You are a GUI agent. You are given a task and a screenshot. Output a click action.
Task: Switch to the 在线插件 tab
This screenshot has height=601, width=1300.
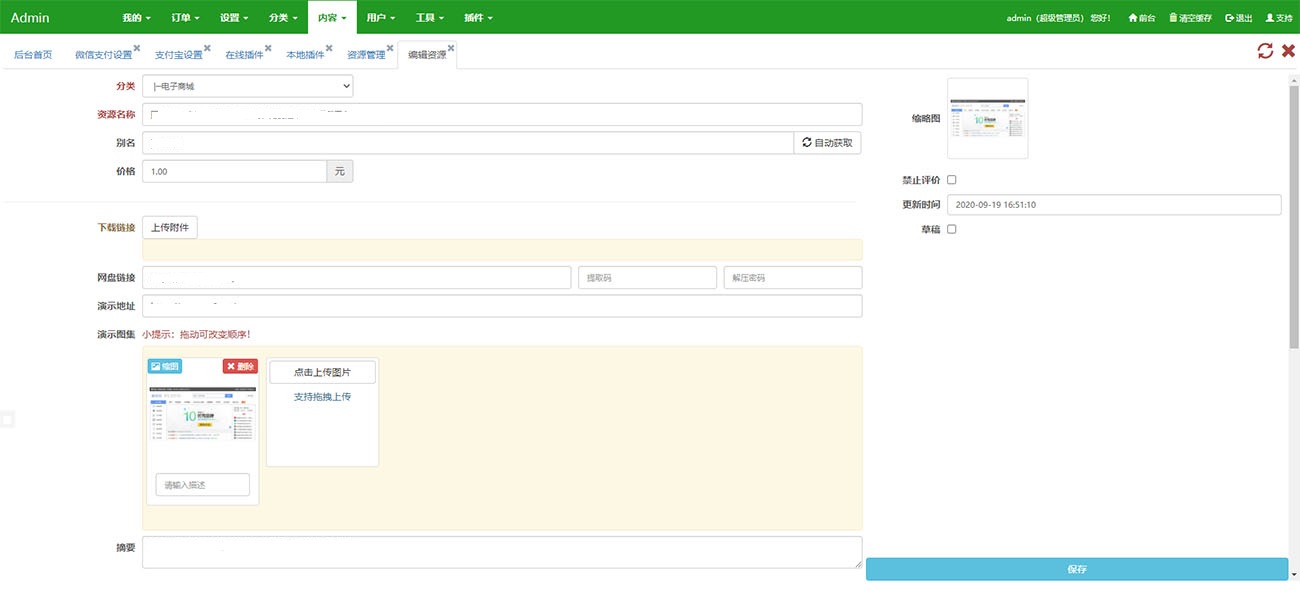pyautogui.click(x=244, y=55)
